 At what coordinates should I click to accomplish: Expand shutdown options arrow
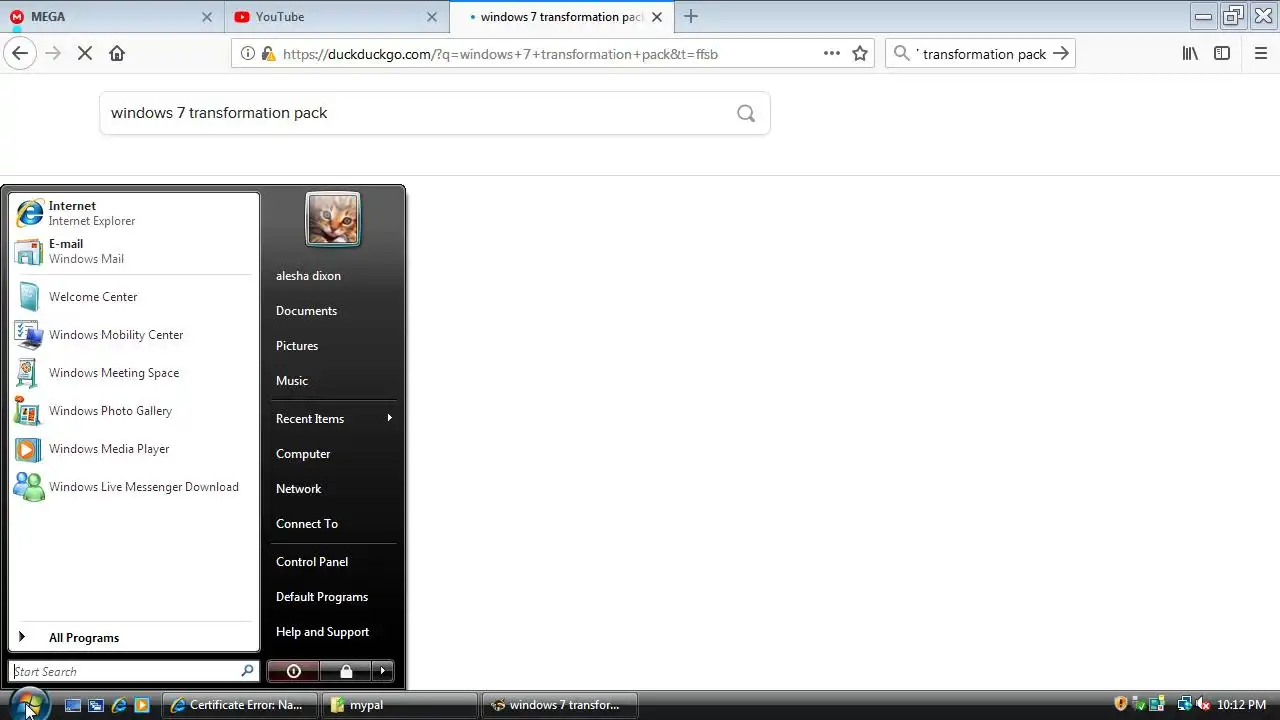click(x=383, y=671)
